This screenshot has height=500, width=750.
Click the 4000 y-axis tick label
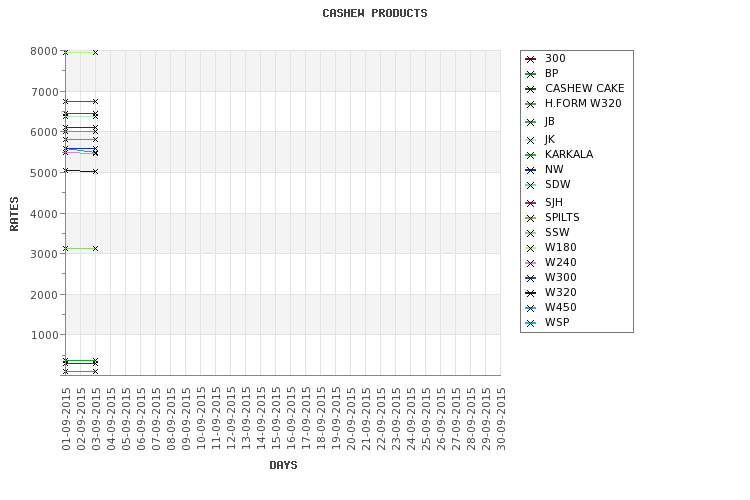pyautogui.click(x=44, y=213)
